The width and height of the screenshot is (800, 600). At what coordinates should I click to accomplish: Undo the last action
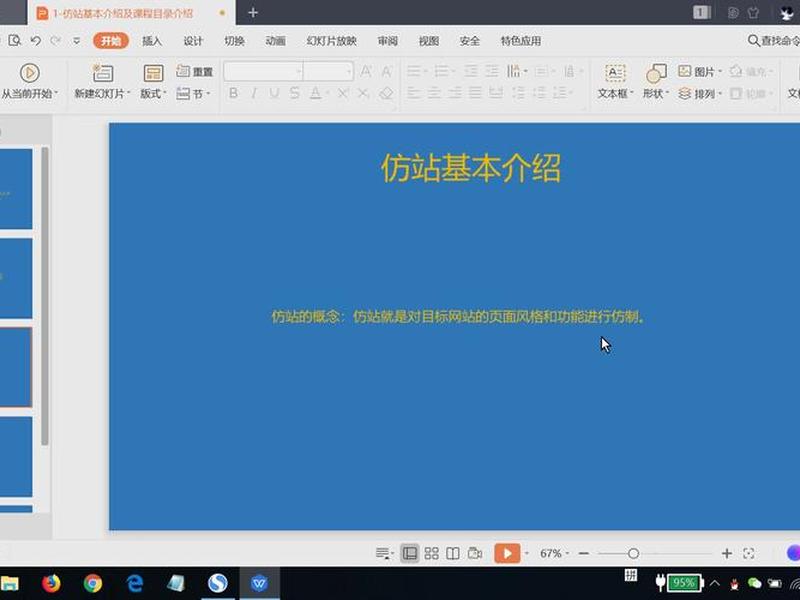pos(35,40)
